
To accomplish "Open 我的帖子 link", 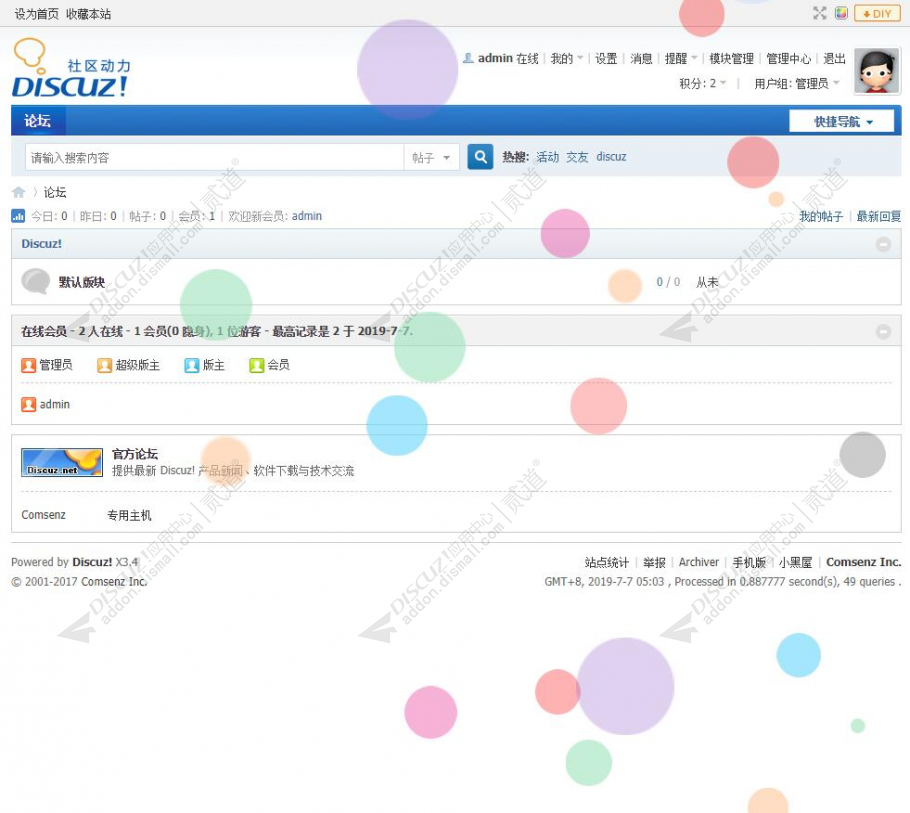I will point(821,216).
